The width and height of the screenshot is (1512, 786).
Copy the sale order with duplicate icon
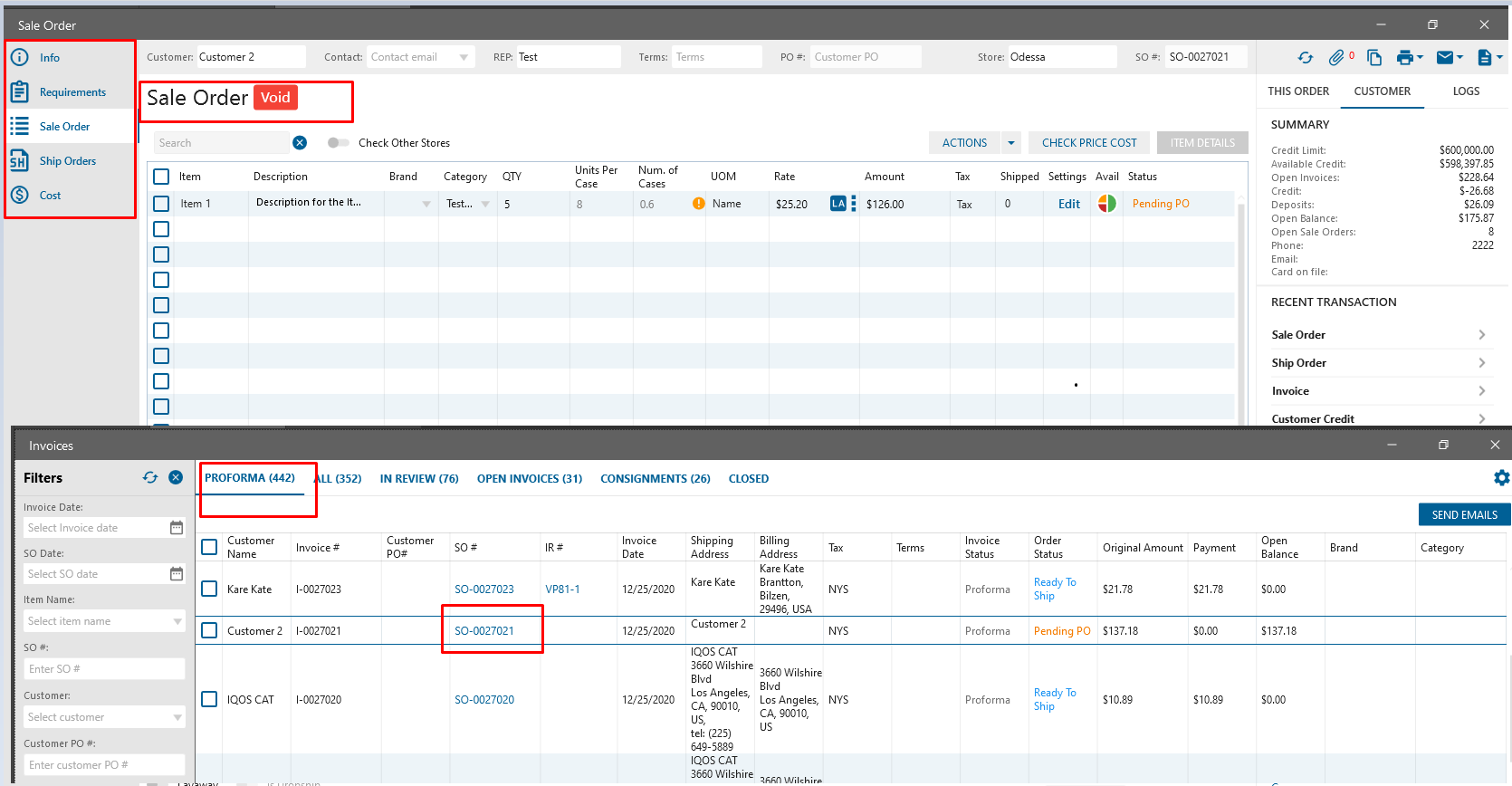click(x=1373, y=57)
